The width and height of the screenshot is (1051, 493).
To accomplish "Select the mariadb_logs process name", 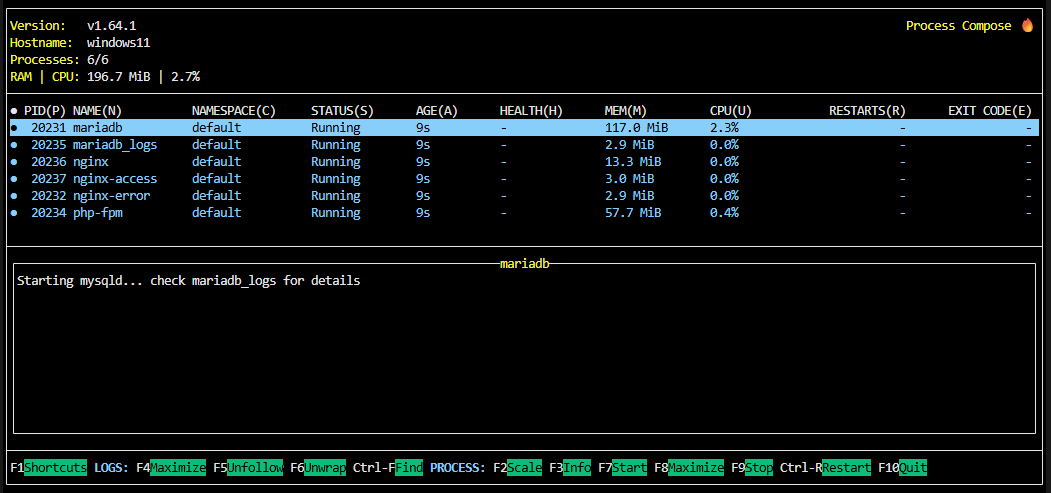I will pyautogui.click(x=115, y=145).
